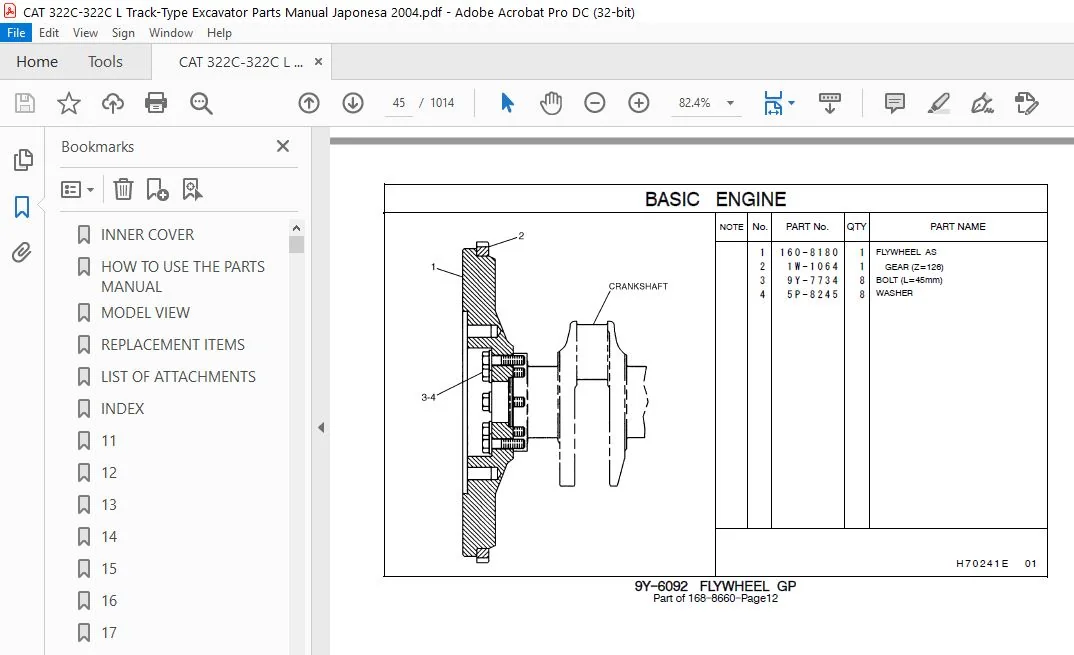Click the read mode keyboard icon
This screenshot has width=1074, height=655.
tap(829, 103)
